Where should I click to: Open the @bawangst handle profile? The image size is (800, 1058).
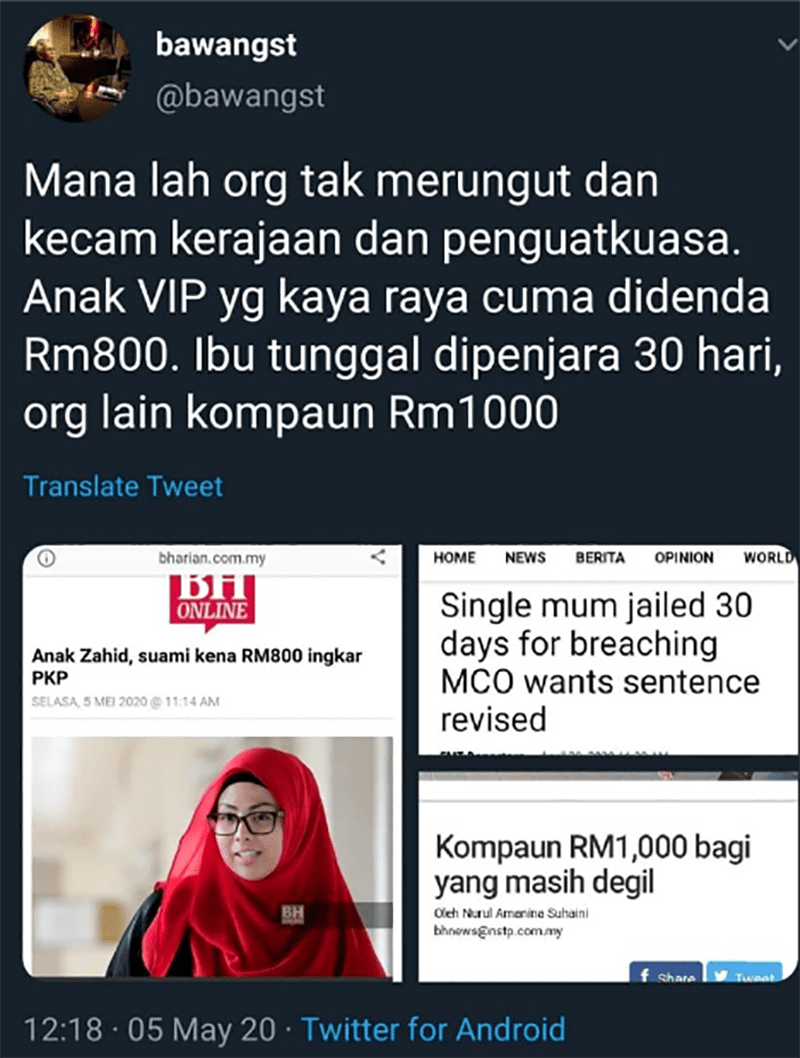coord(240,96)
